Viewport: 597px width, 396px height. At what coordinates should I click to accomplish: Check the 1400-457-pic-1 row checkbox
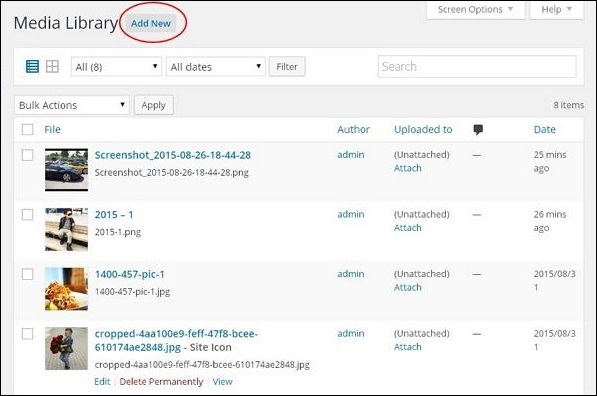pyautogui.click(x=27, y=274)
